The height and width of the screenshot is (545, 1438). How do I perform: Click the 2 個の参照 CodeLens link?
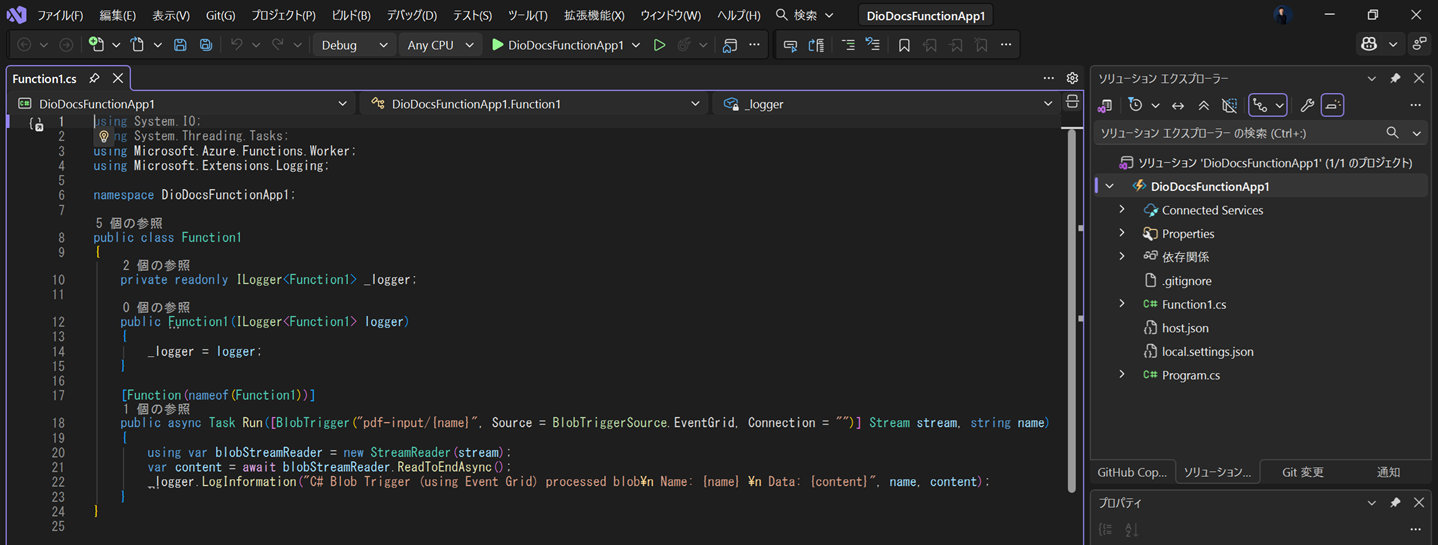[x=156, y=265]
